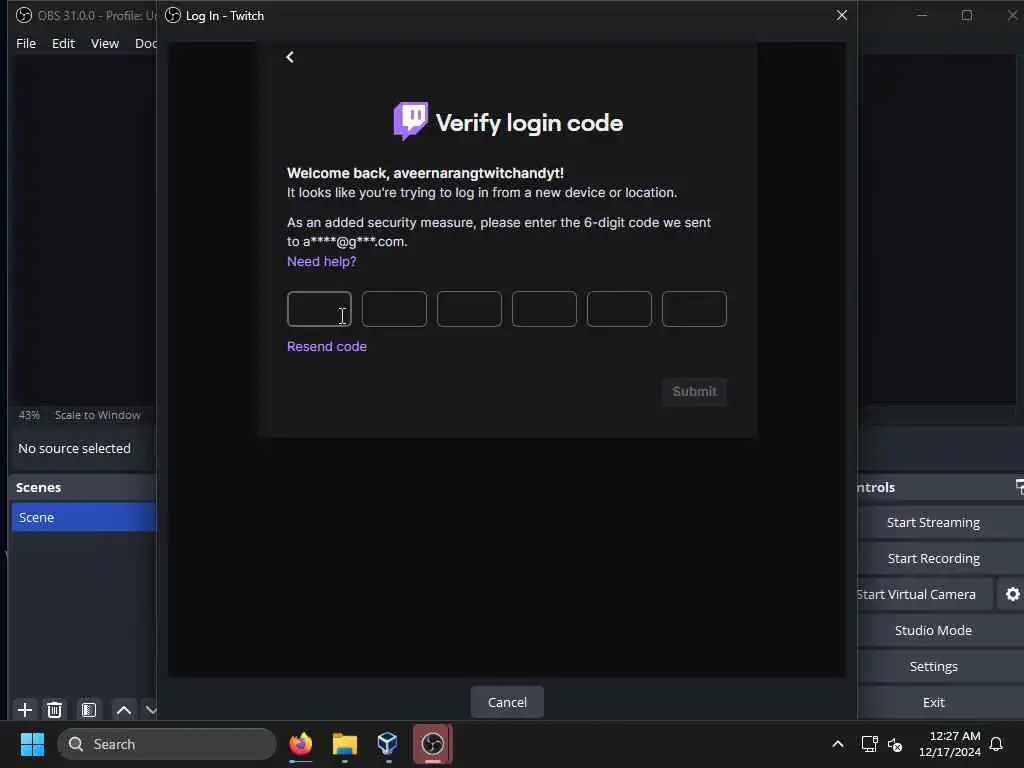
Task: Open the Need help? link
Action: 322,261
